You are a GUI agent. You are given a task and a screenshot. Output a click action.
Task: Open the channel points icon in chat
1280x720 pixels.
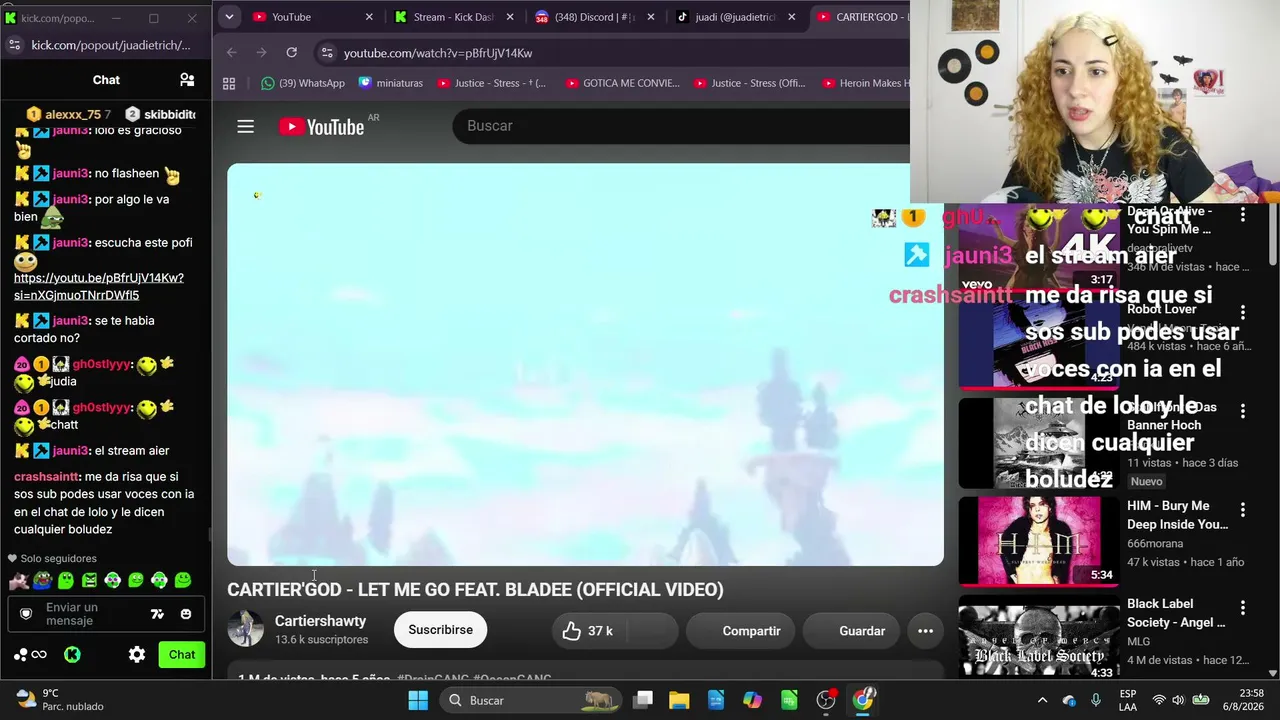30,655
